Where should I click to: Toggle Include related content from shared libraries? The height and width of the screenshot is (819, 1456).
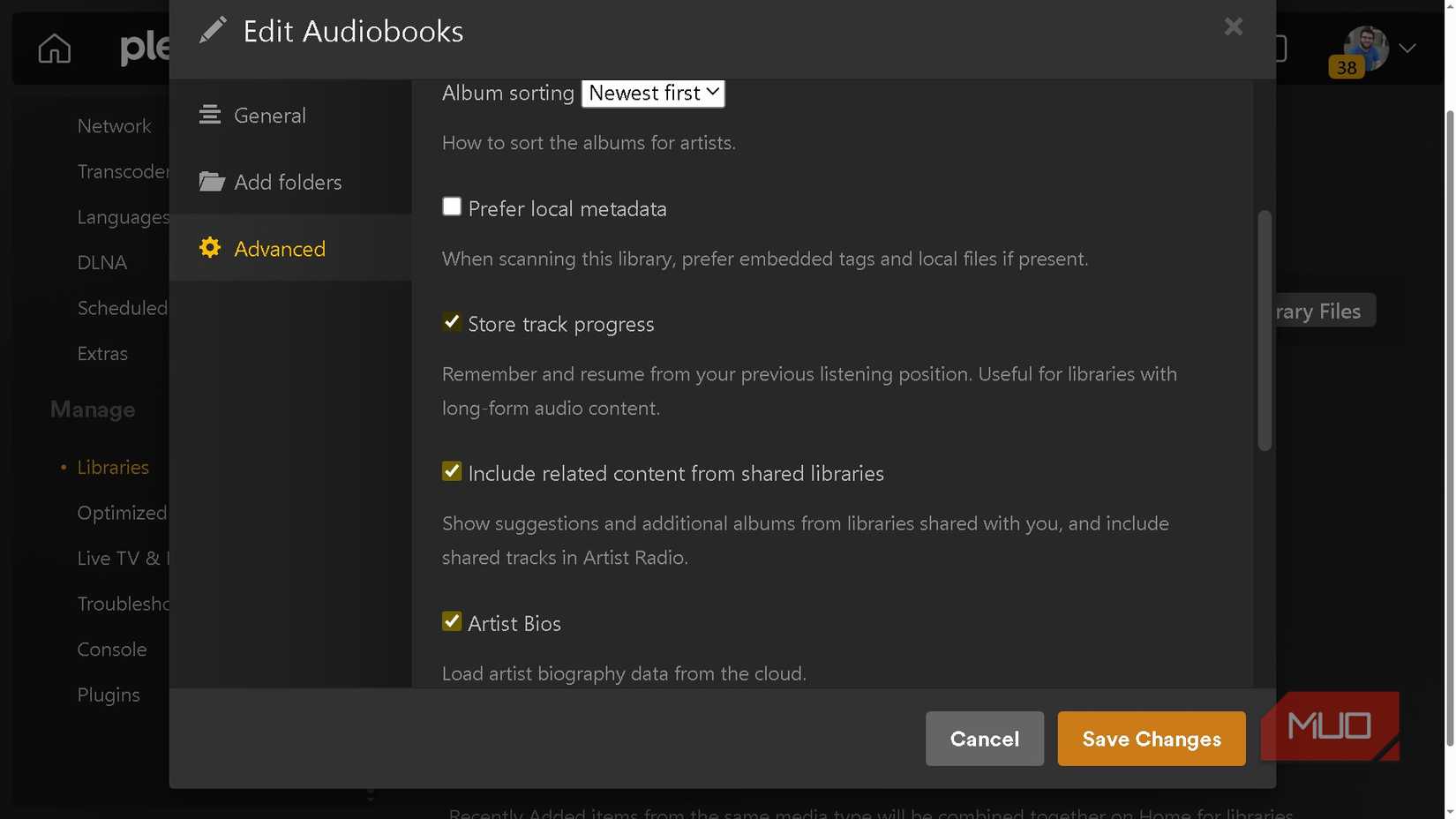pos(452,471)
